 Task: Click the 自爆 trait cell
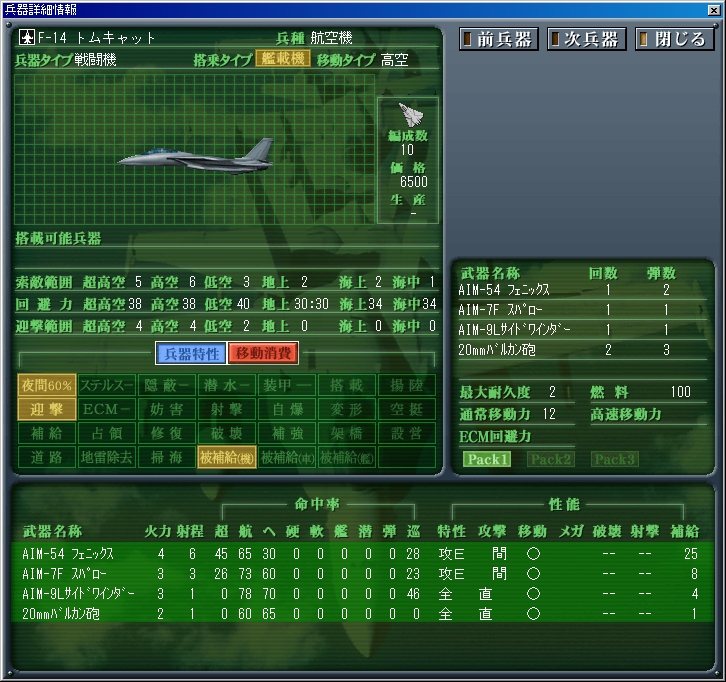pyautogui.click(x=287, y=409)
